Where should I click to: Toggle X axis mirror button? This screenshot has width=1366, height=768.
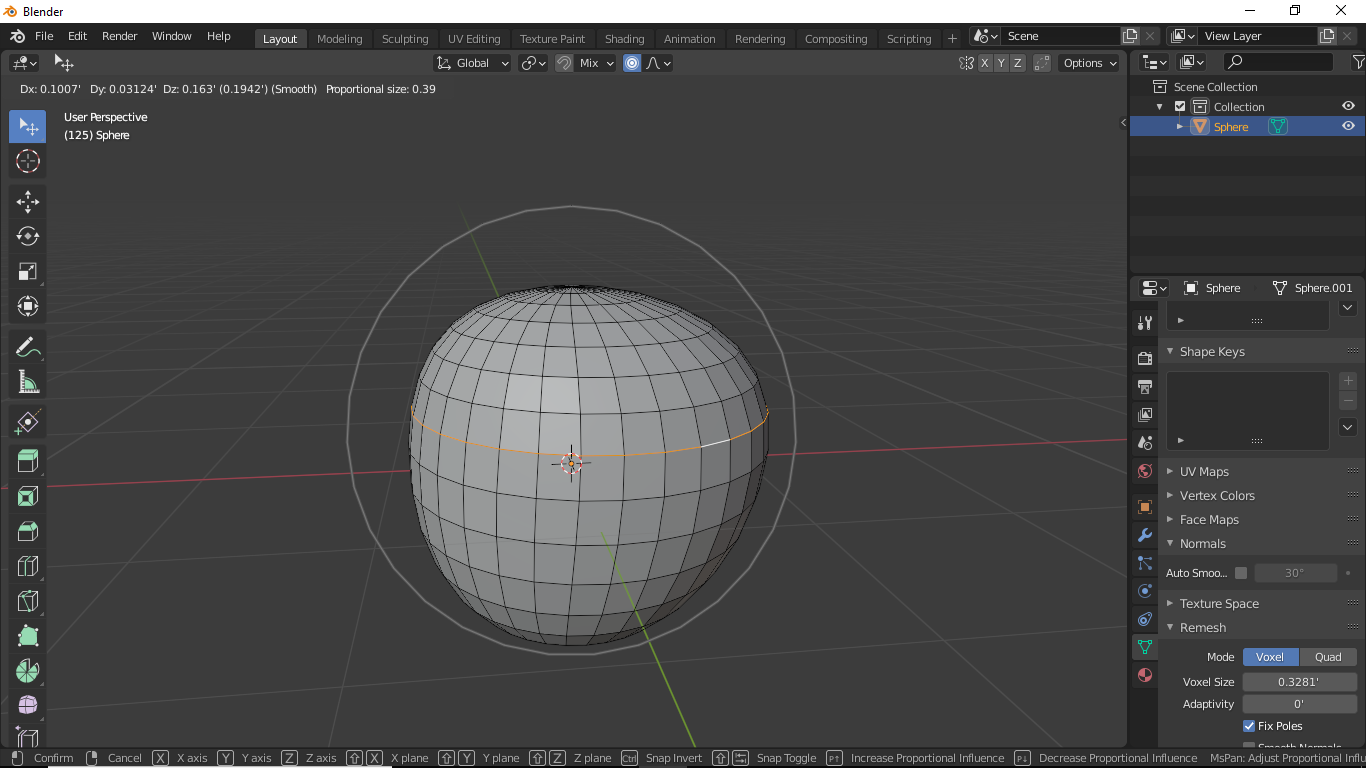pos(985,63)
